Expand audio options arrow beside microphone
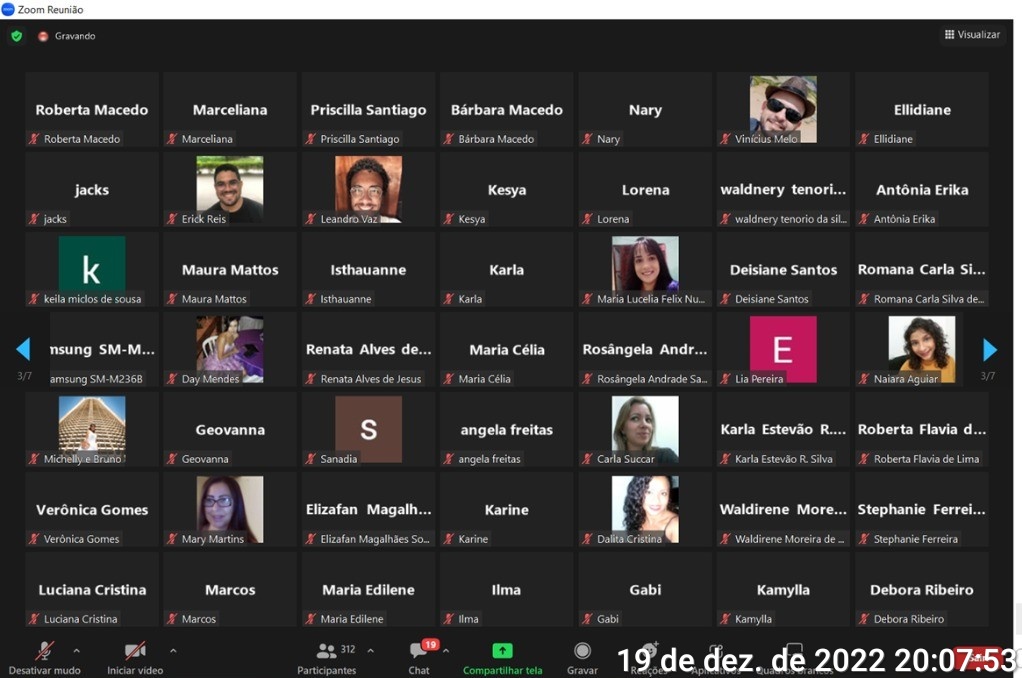Image resolution: width=1022 pixels, height=678 pixels. [x=77, y=650]
